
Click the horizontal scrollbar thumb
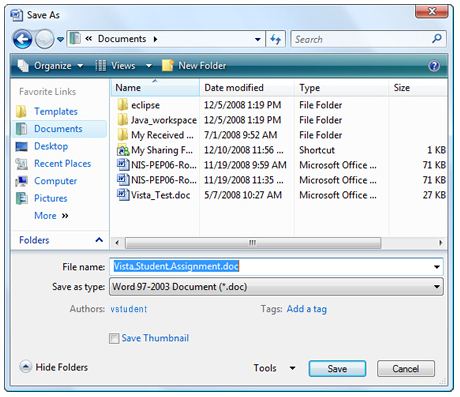tap(253, 243)
